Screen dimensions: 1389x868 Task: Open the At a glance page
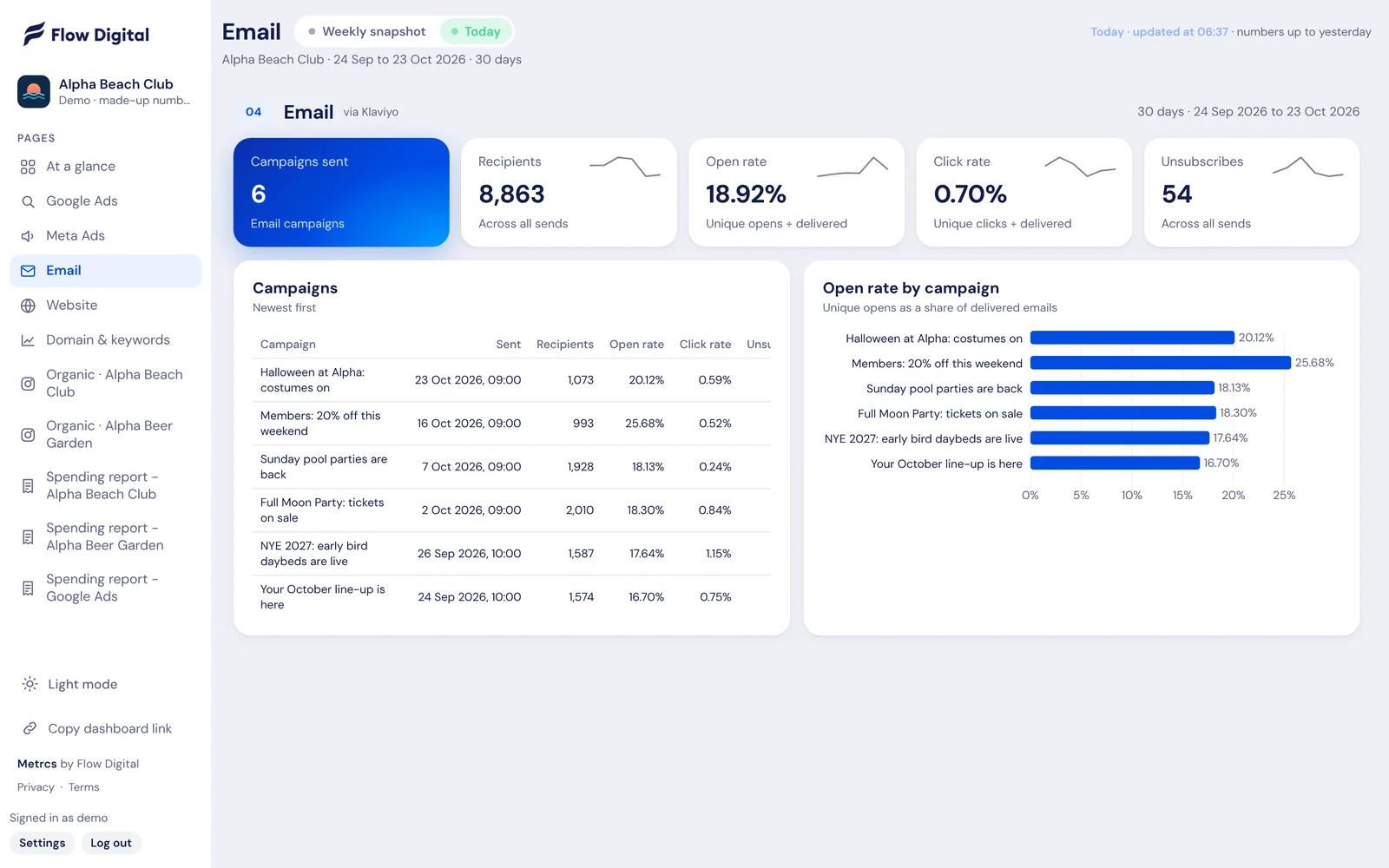pyautogui.click(x=106, y=167)
